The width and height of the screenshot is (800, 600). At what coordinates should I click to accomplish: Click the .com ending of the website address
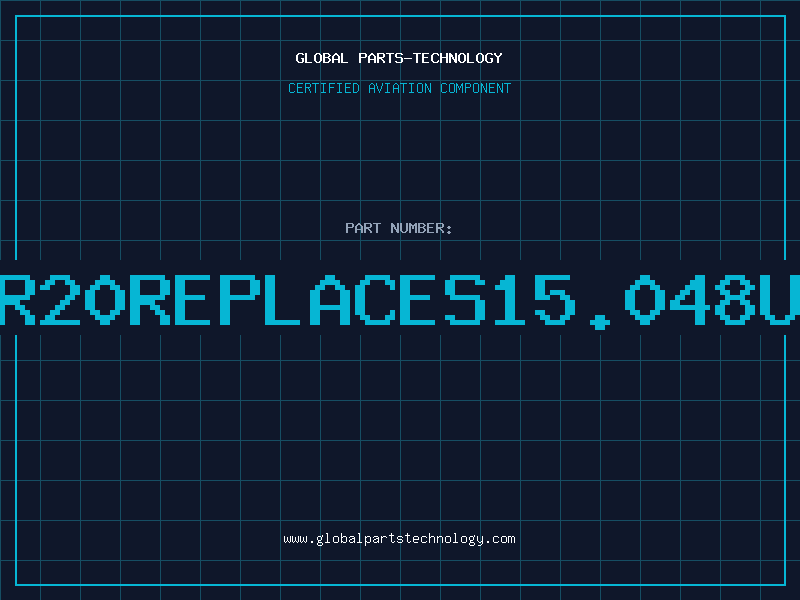(499, 539)
